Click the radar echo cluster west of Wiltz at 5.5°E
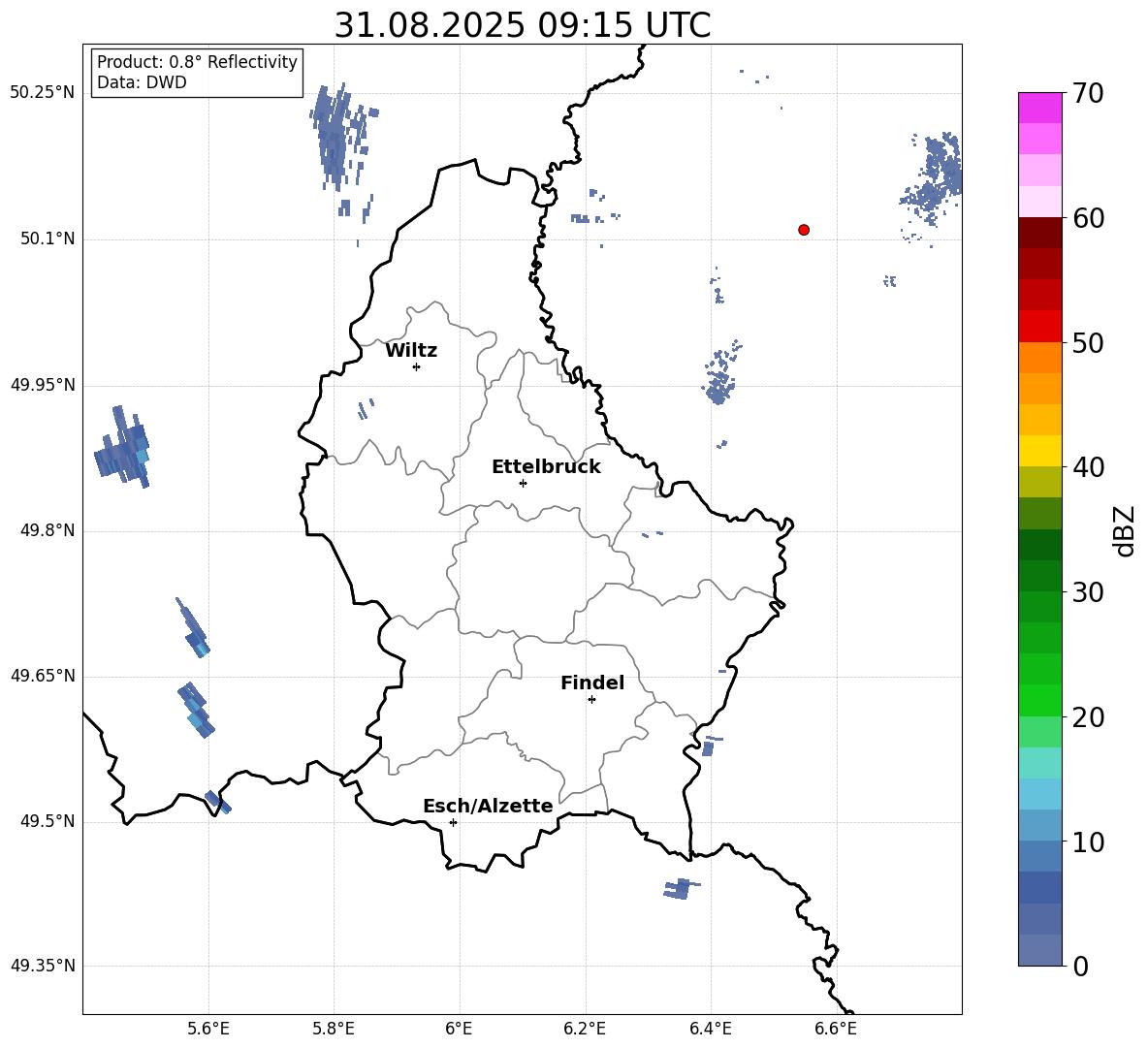 [122, 448]
